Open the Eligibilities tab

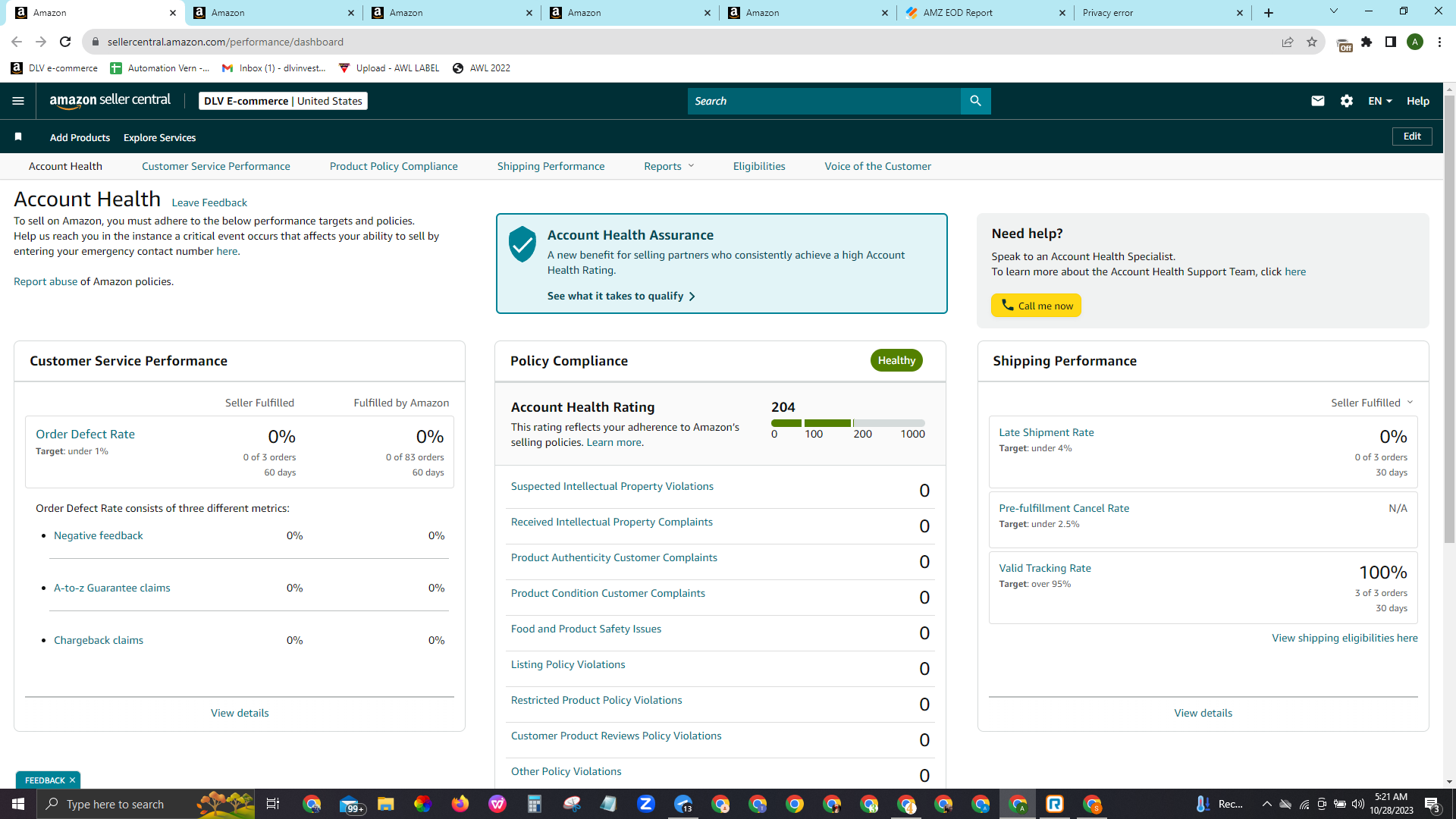pyautogui.click(x=759, y=166)
